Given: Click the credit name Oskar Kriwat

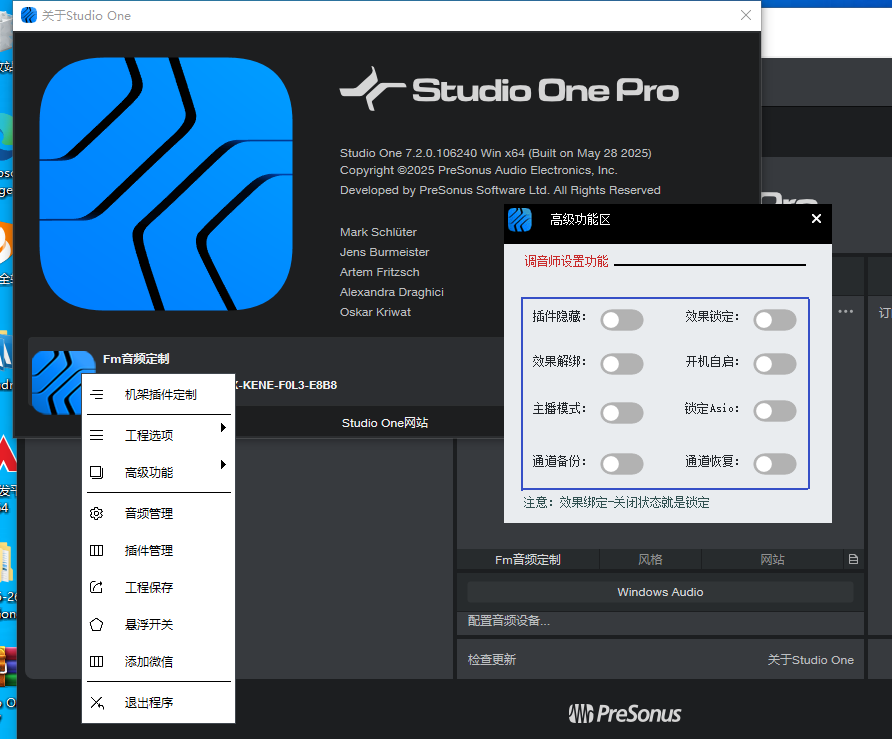Looking at the screenshot, I should pyautogui.click(x=375, y=312).
